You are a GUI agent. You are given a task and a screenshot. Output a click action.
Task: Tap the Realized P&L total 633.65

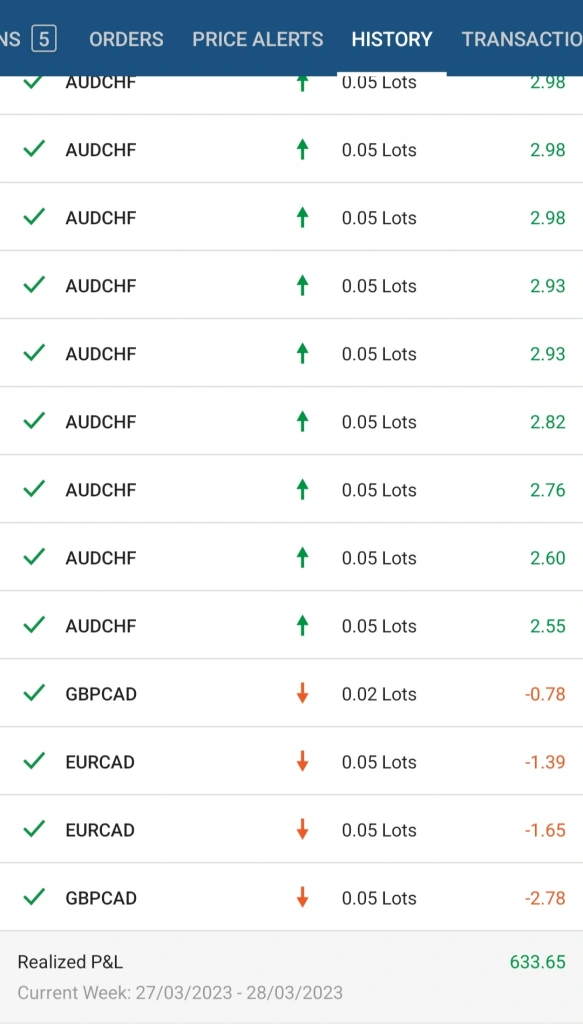[x=537, y=961]
